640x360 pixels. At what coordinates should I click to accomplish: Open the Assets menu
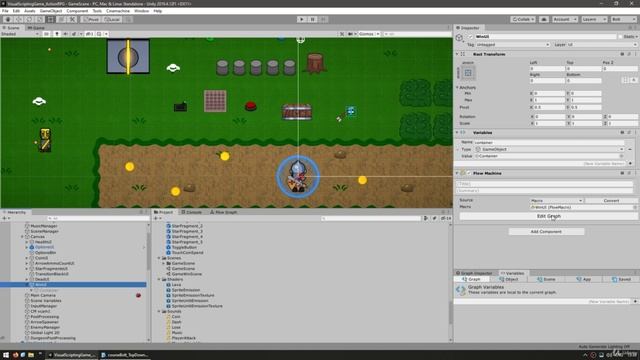tap(30, 11)
